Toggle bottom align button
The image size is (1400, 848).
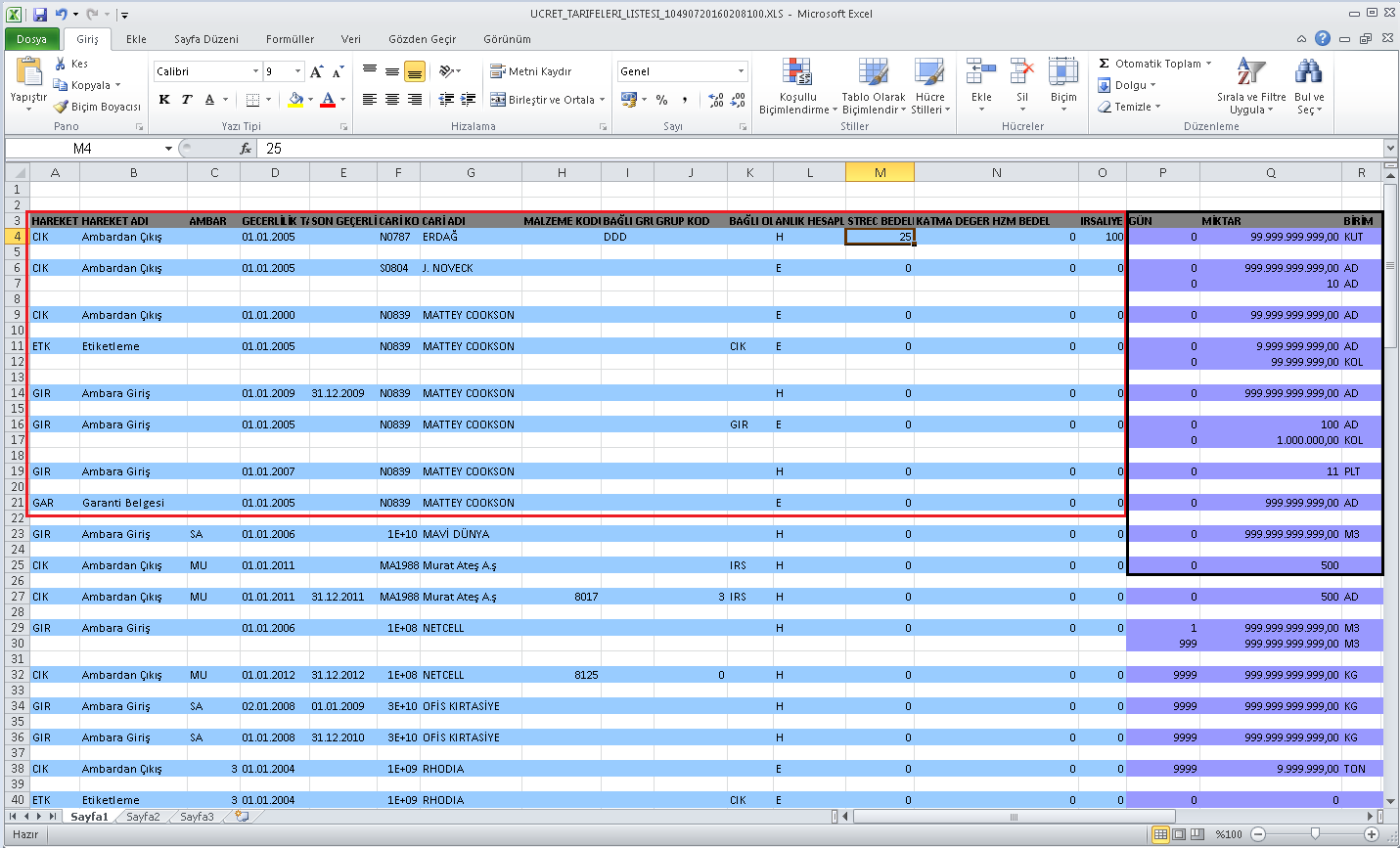click(x=414, y=71)
